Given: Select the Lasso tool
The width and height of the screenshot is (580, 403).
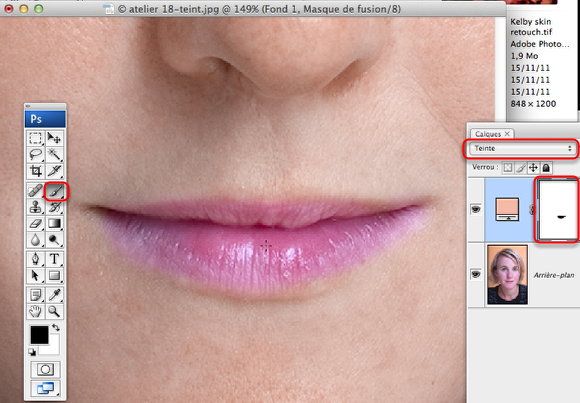Looking at the screenshot, I should (36, 154).
